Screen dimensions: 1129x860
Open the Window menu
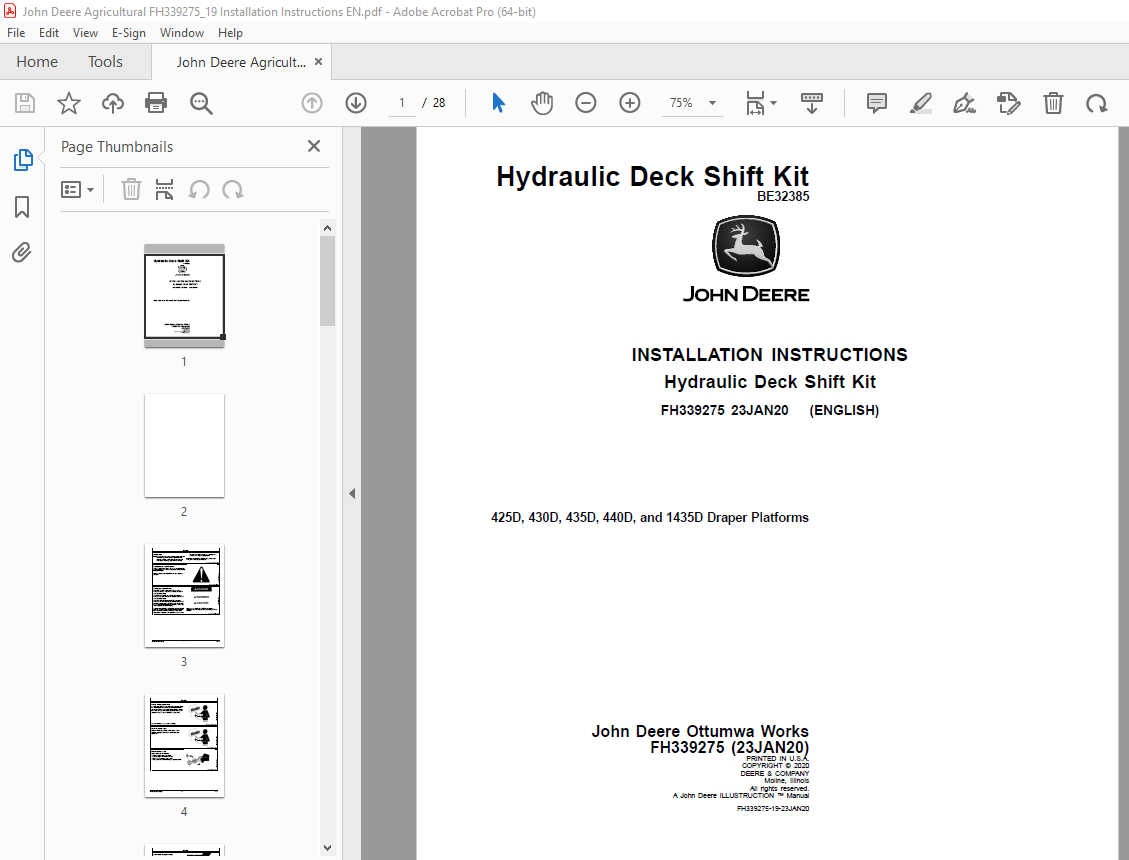pos(181,32)
